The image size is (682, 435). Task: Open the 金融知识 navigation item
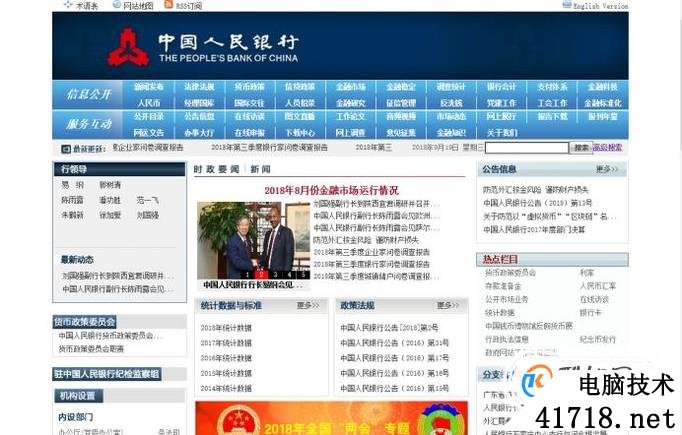click(x=451, y=133)
